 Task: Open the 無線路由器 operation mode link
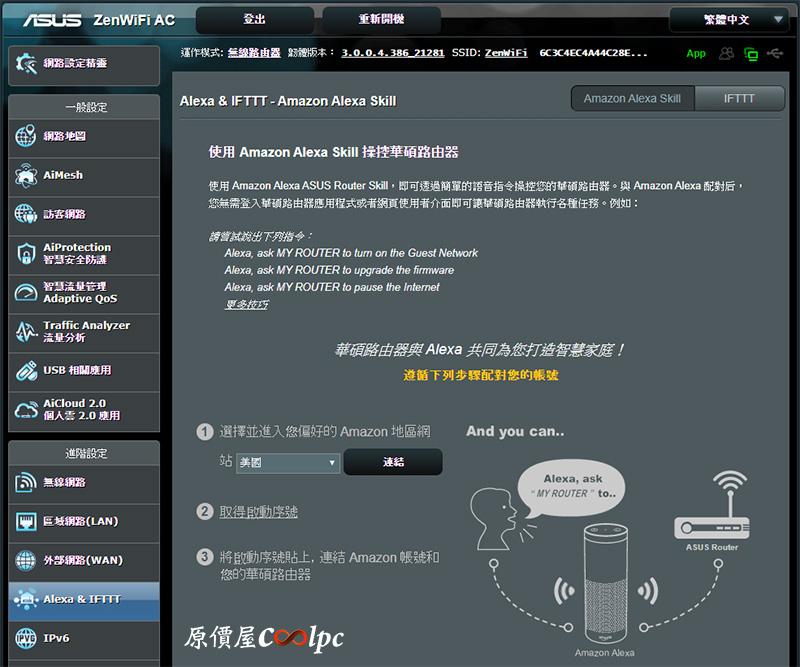[x=254, y=53]
